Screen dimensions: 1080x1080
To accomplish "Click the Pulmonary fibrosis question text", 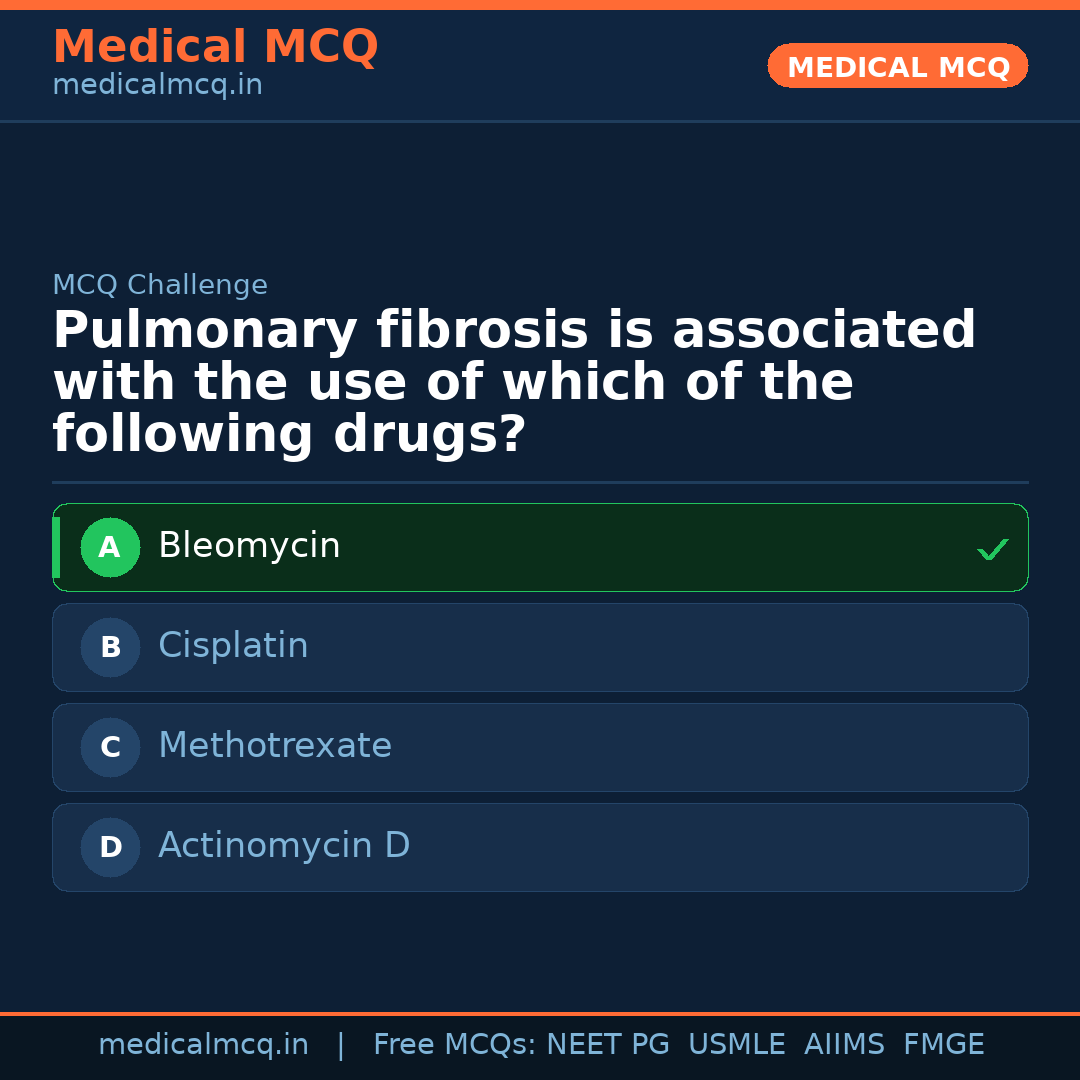I will pyautogui.click(x=514, y=380).
